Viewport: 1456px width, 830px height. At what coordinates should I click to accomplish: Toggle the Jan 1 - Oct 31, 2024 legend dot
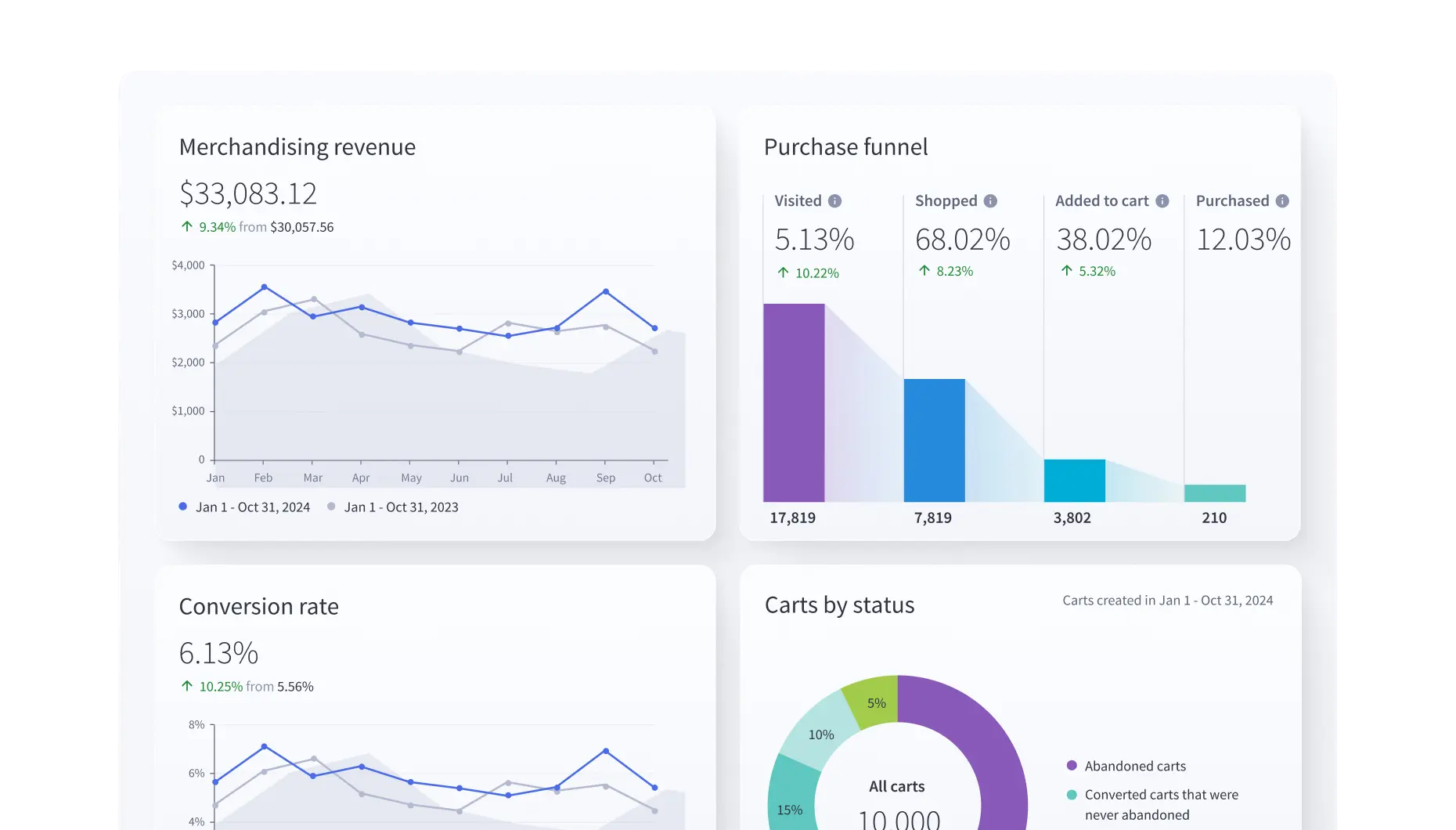[182, 507]
